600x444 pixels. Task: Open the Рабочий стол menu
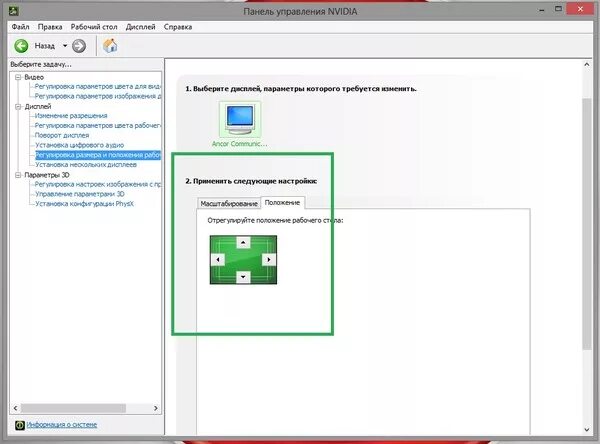[94, 27]
